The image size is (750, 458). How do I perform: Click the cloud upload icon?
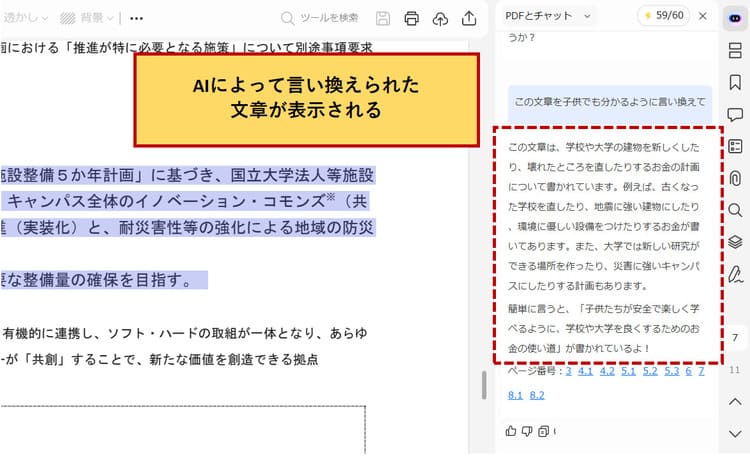click(x=440, y=18)
